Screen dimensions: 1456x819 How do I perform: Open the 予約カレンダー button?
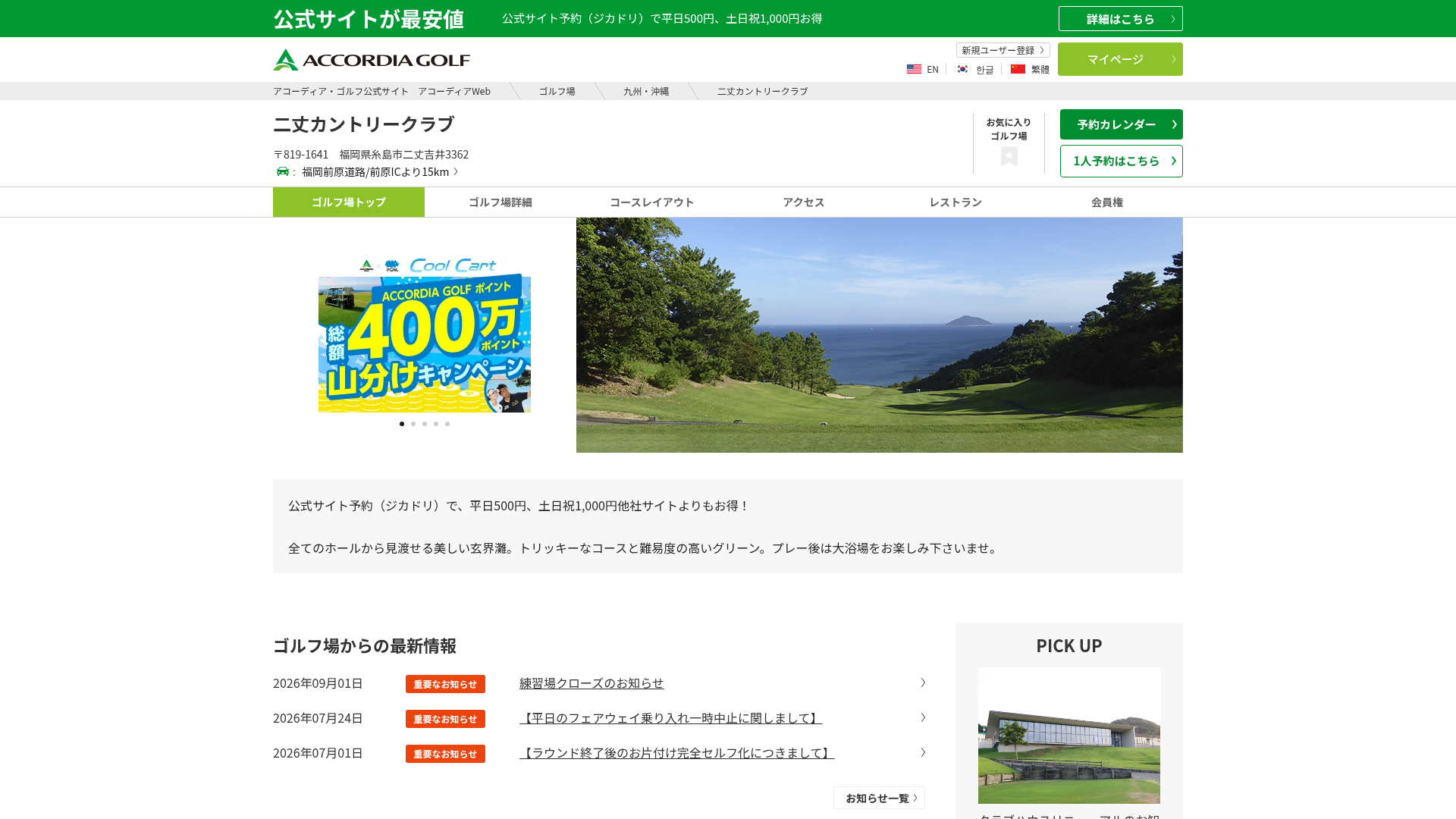(1122, 124)
